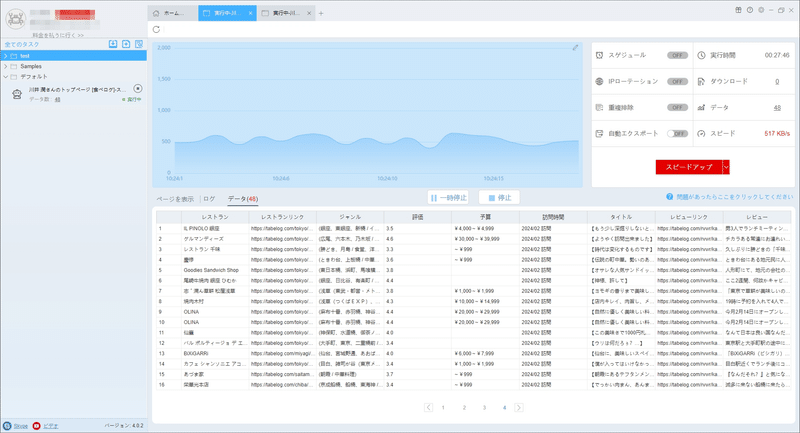
Task: Click the blue question mark help icon
Action: pos(669,197)
